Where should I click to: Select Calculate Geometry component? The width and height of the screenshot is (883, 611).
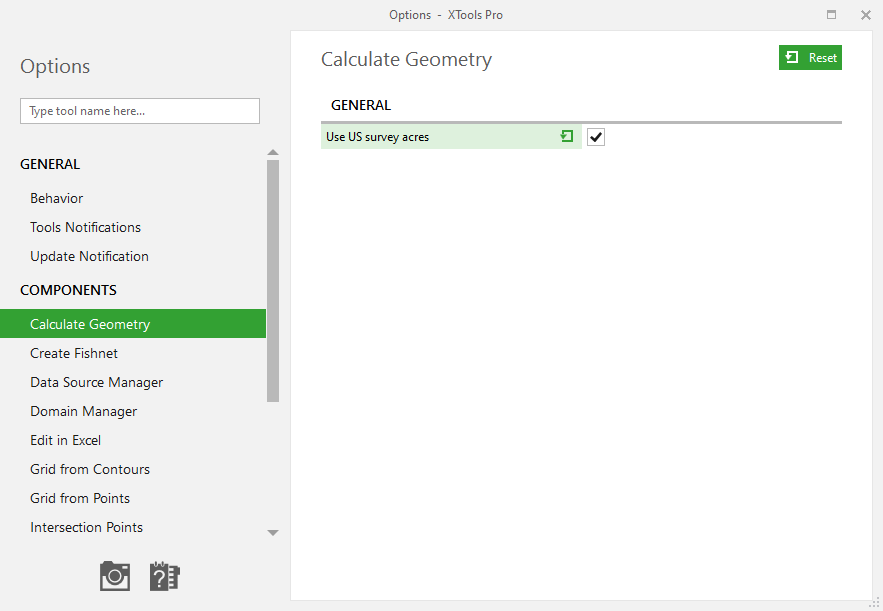pos(133,324)
